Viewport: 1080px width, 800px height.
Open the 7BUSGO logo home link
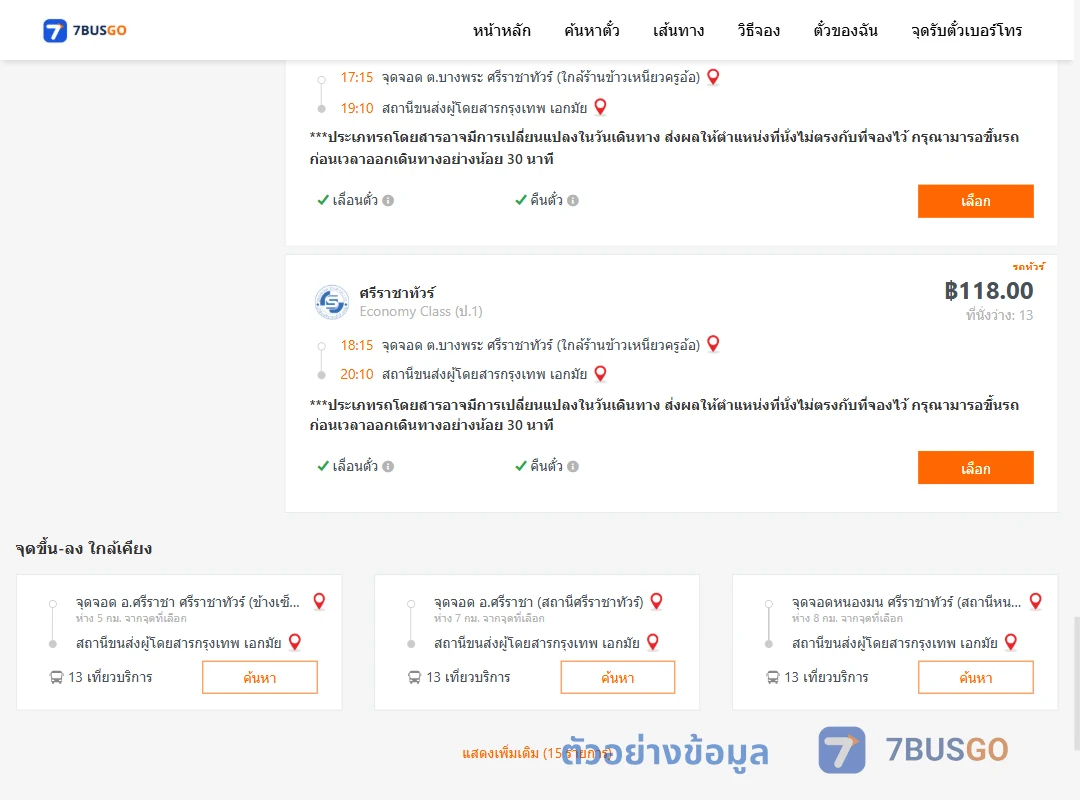[85, 30]
